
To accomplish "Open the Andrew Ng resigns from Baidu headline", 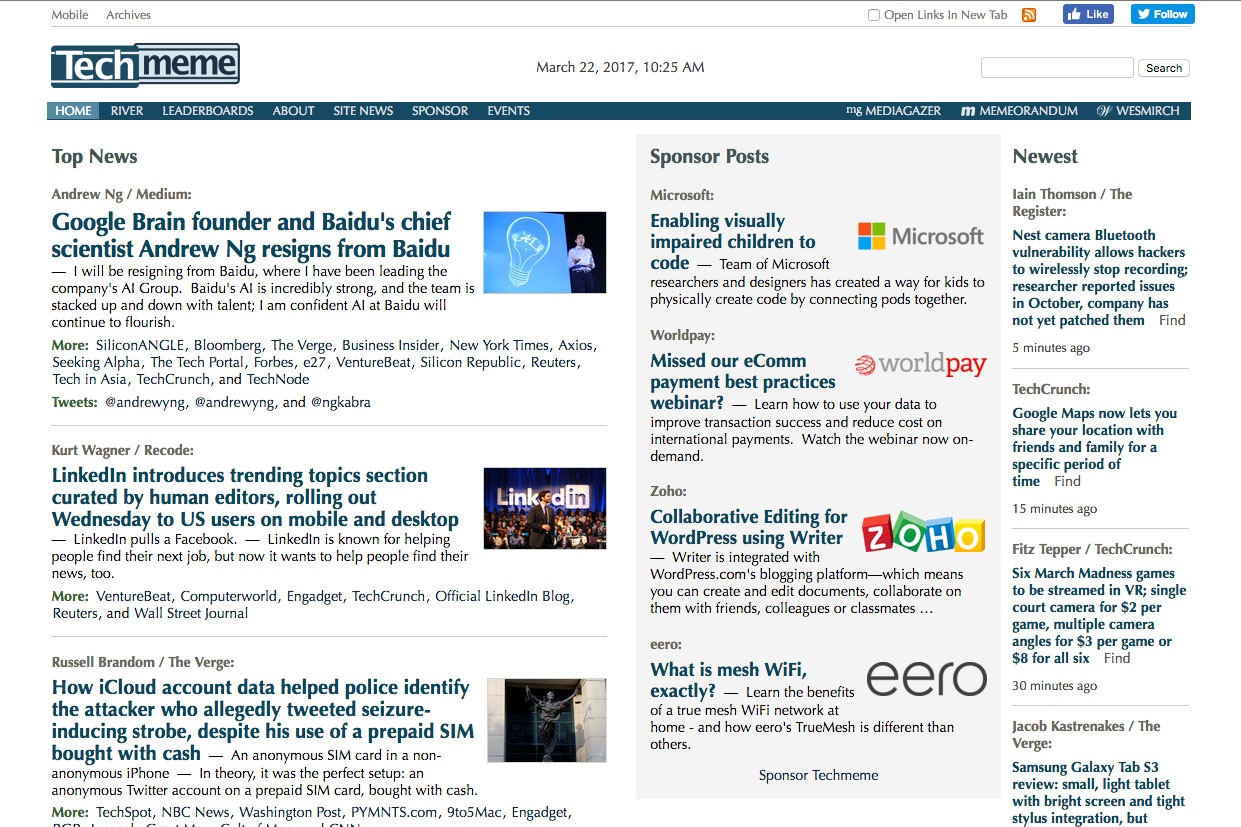I will [251, 235].
